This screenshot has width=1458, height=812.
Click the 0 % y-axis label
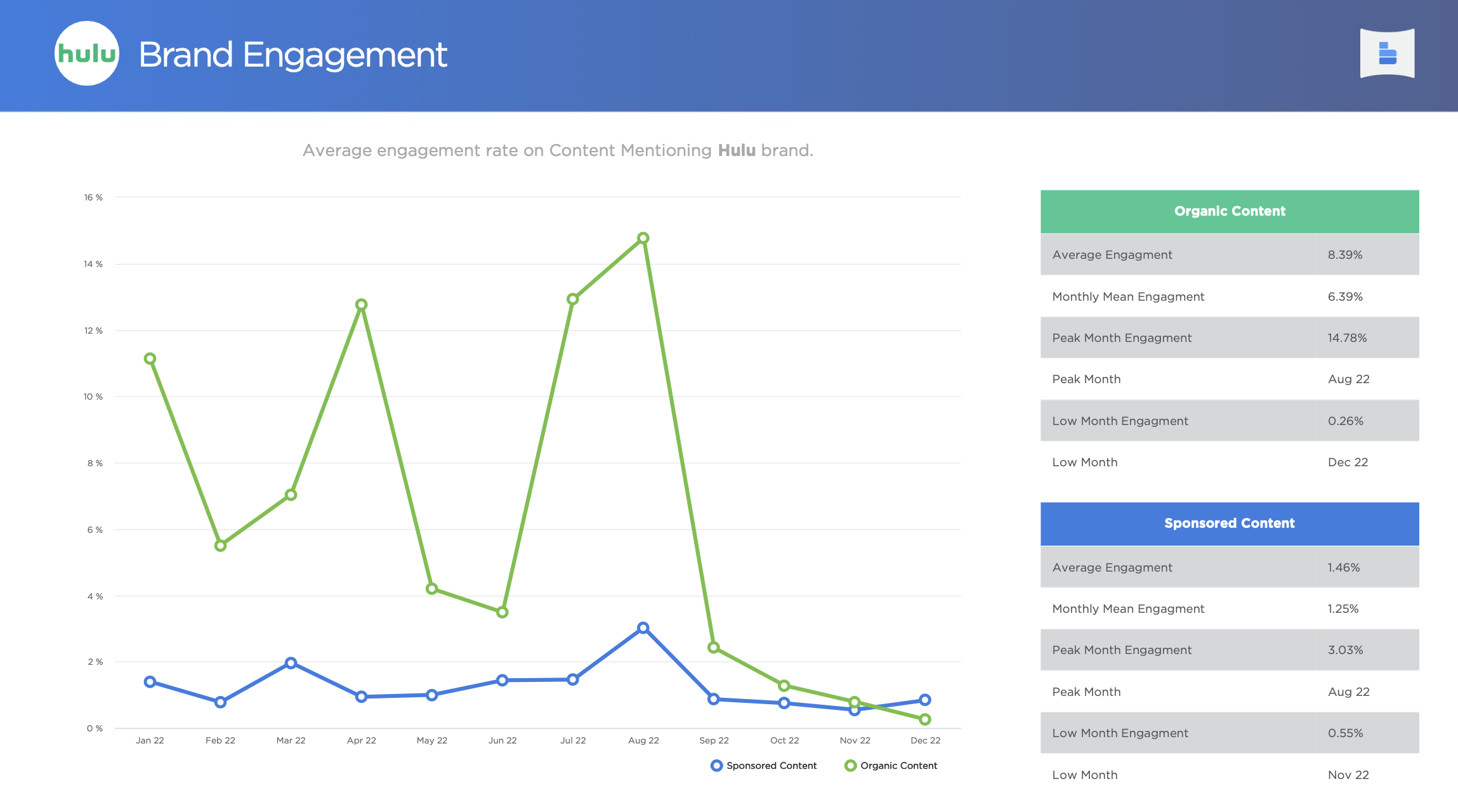click(95, 728)
